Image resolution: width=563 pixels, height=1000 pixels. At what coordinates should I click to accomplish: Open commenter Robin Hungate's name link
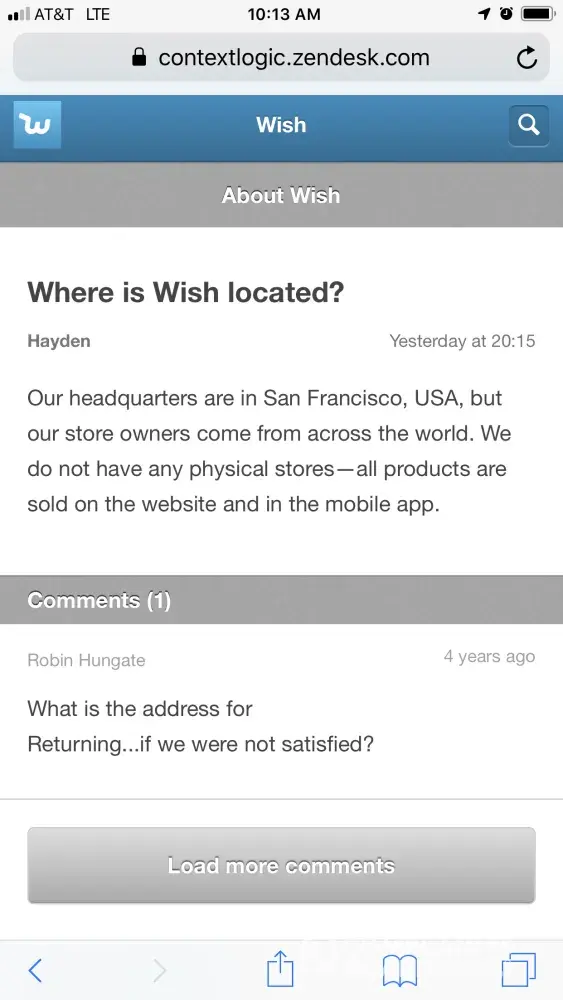(86, 660)
